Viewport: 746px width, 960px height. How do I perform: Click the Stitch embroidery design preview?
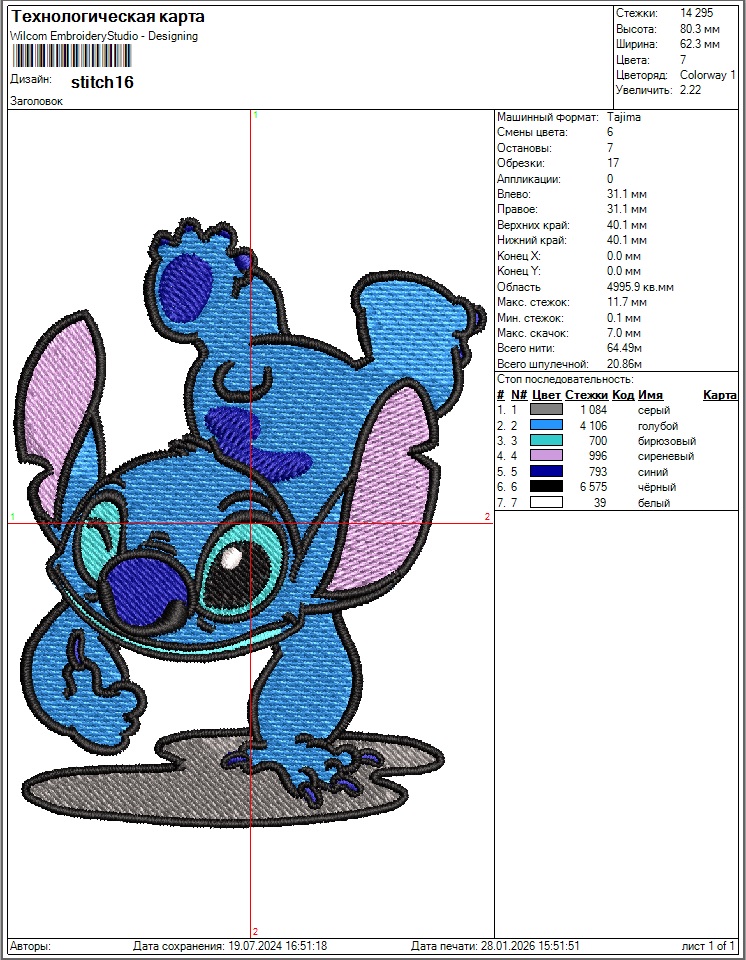(250, 520)
